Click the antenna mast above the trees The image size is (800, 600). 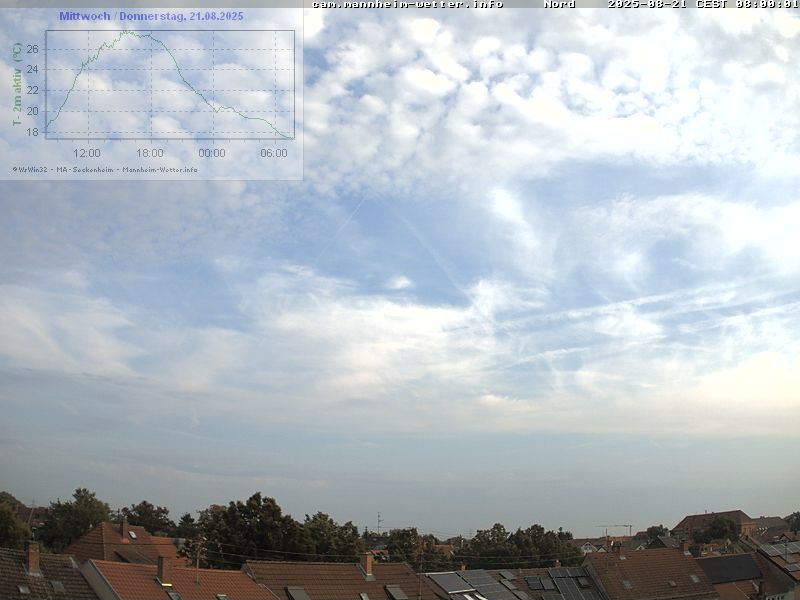(379, 522)
